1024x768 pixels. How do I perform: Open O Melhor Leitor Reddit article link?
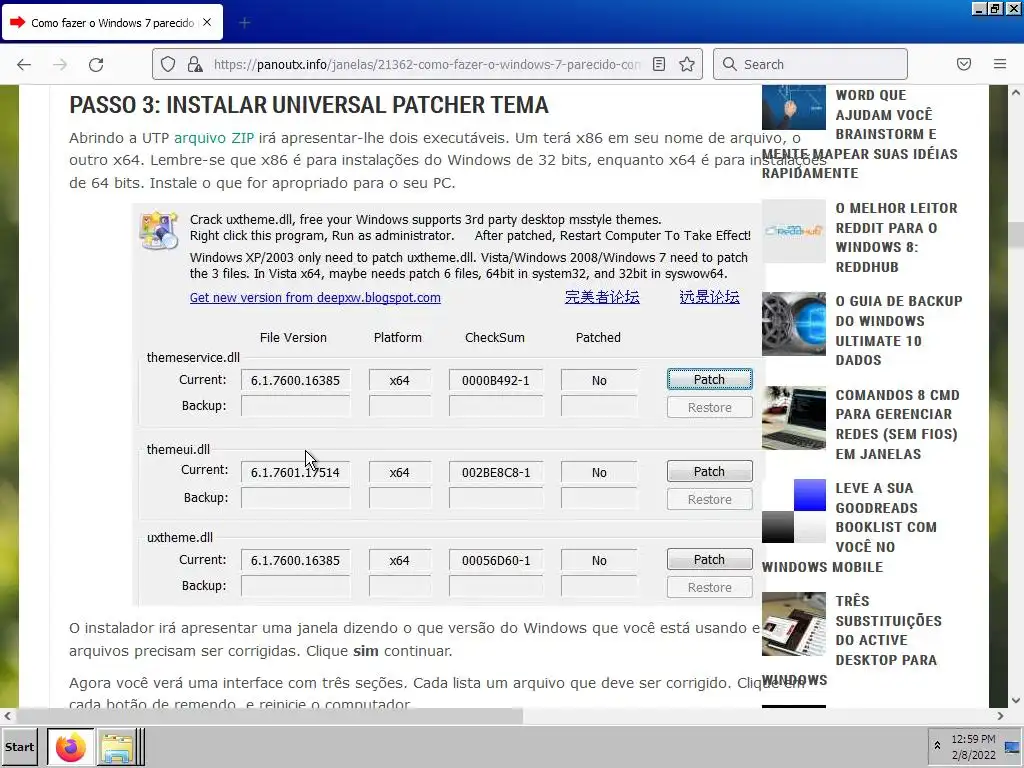(896, 238)
